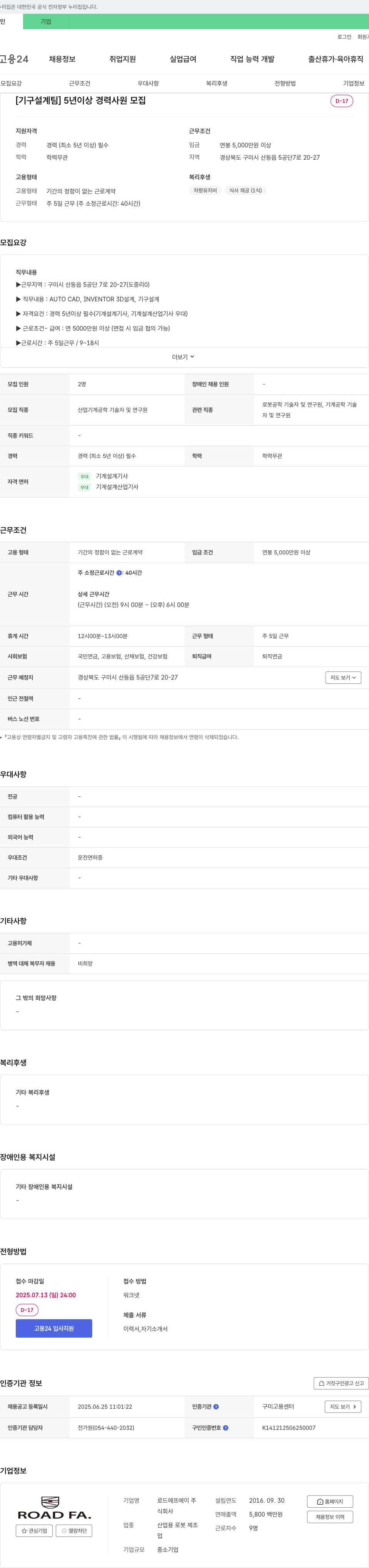Open the 출산휴가·육아휴직 menu
The image size is (369, 1568).
pos(336,59)
